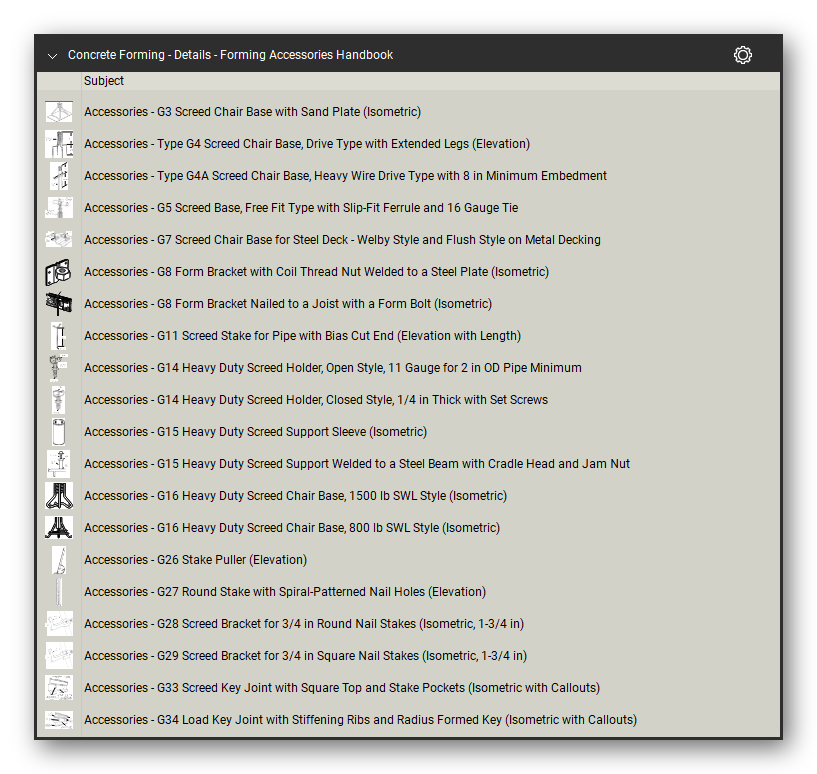Click thumbnail for G29 Screed Bracket
Viewport: 817px width, 774px height.
[x=59, y=656]
